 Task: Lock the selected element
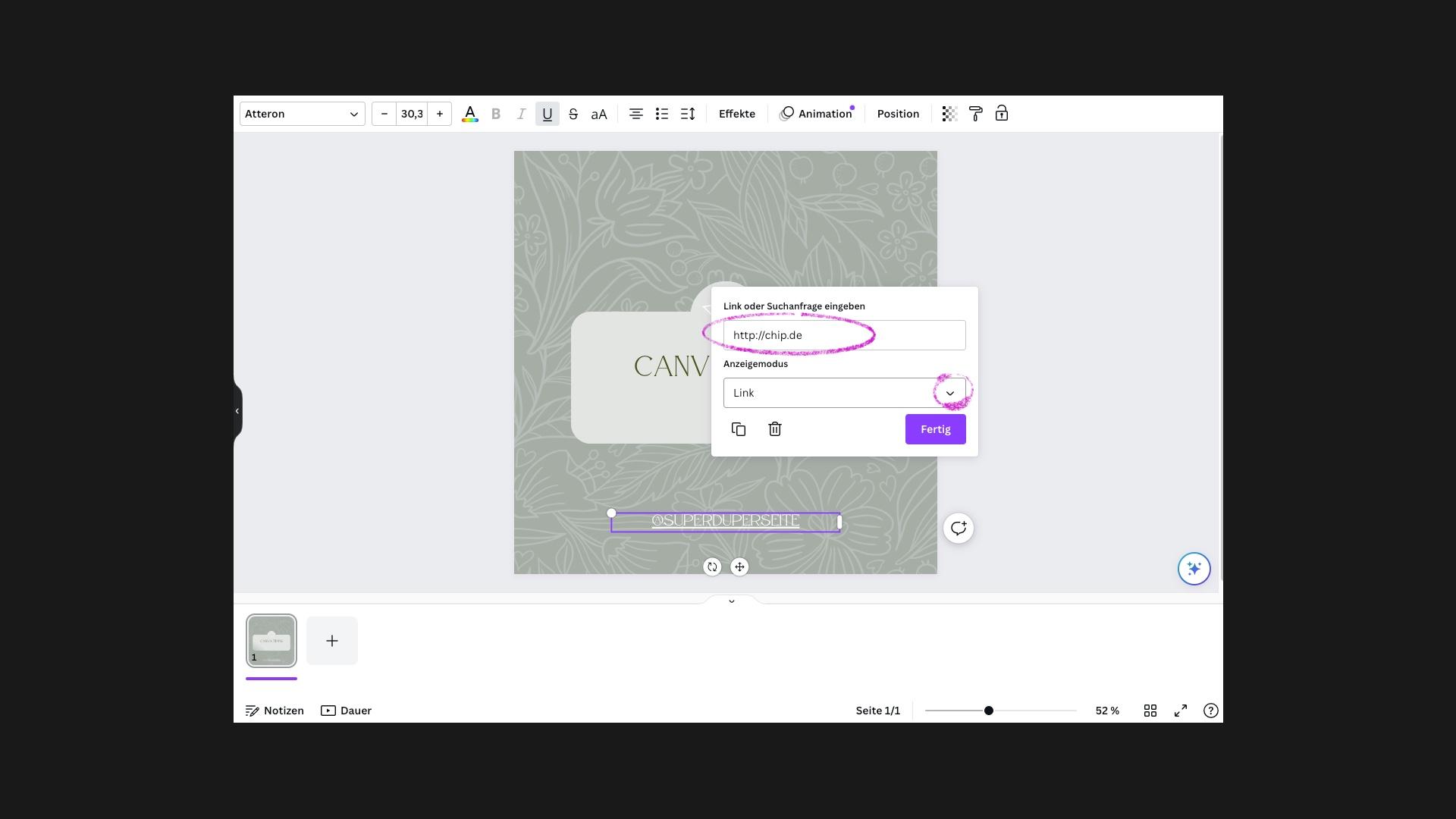1000,114
